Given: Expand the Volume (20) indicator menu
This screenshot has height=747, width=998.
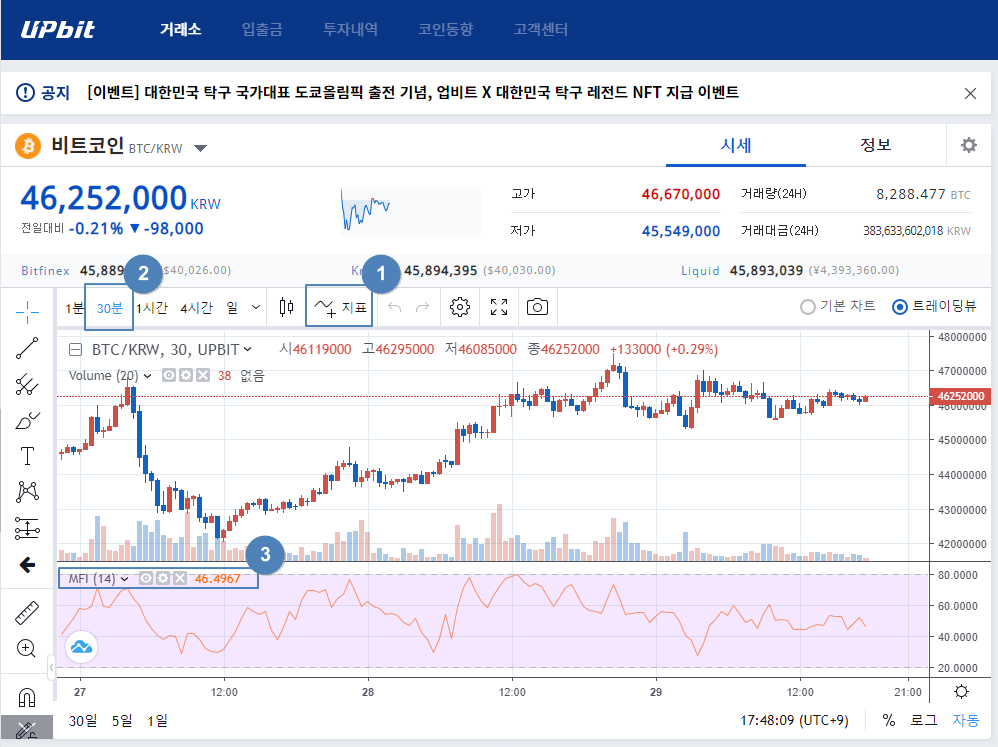Looking at the screenshot, I should point(148,376).
